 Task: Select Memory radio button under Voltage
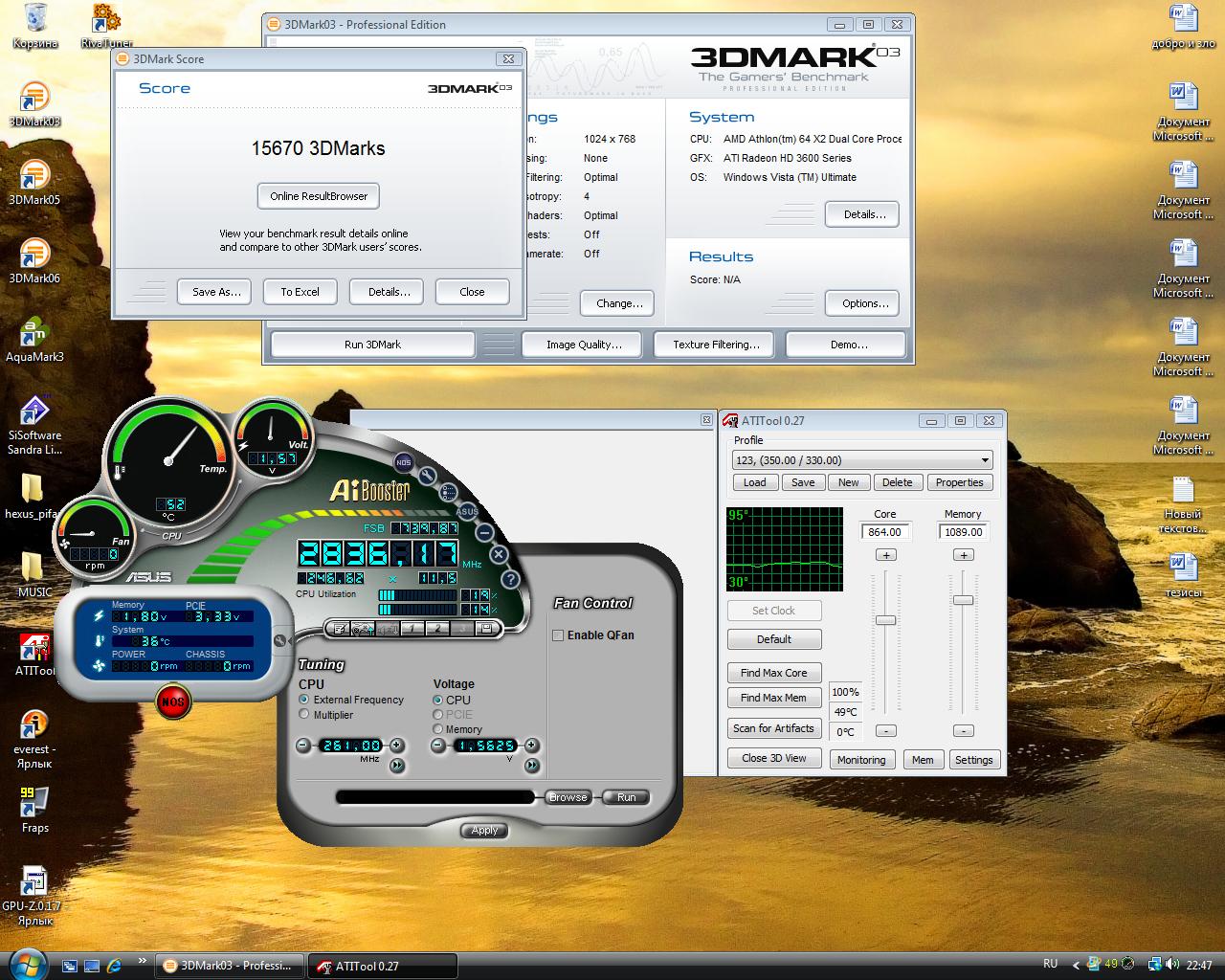pos(438,729)
